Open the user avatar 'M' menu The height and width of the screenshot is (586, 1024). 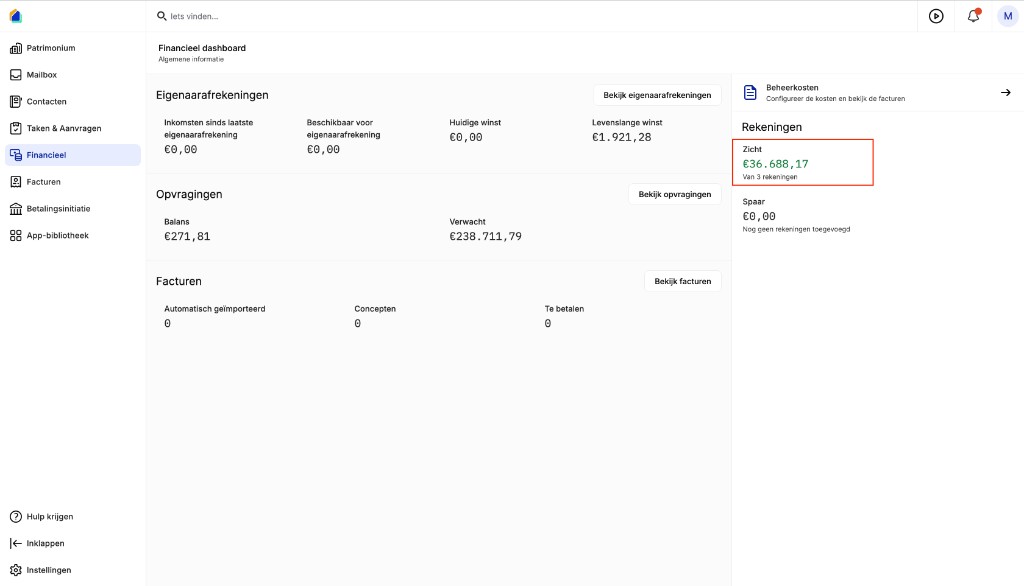pos(1008,16)
